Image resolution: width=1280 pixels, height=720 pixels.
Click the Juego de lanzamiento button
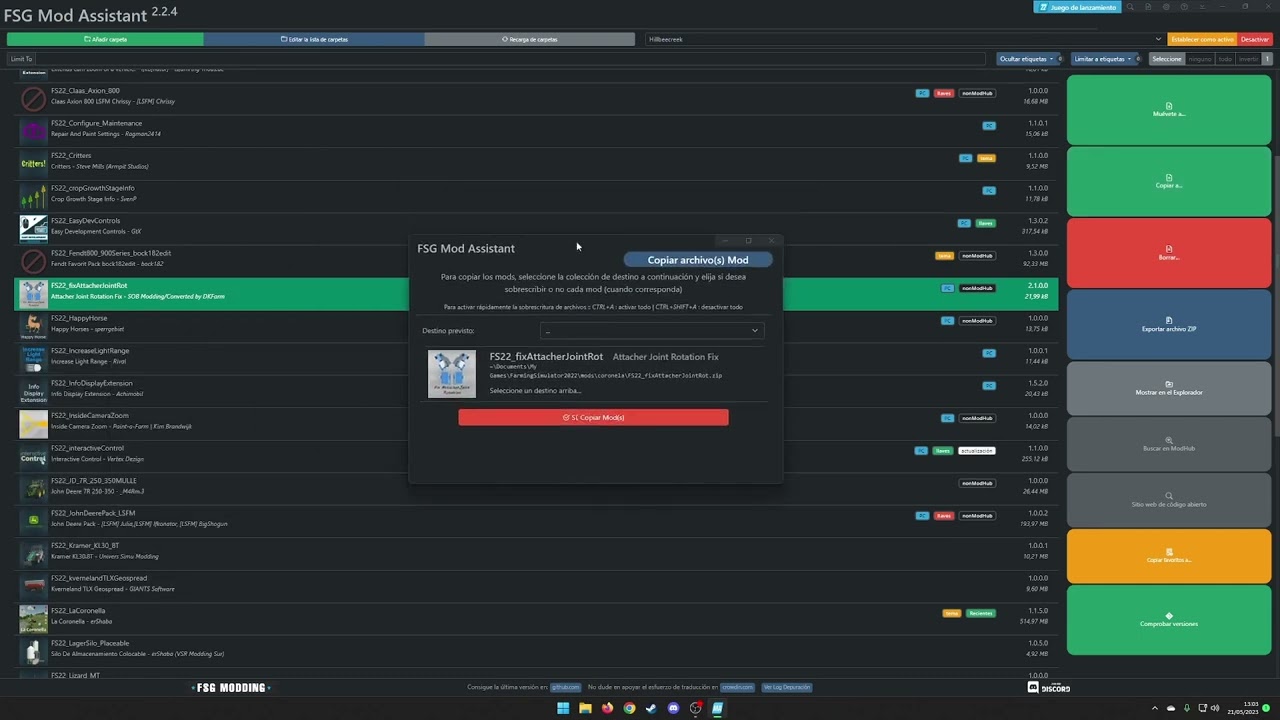tap(1076, 7)
